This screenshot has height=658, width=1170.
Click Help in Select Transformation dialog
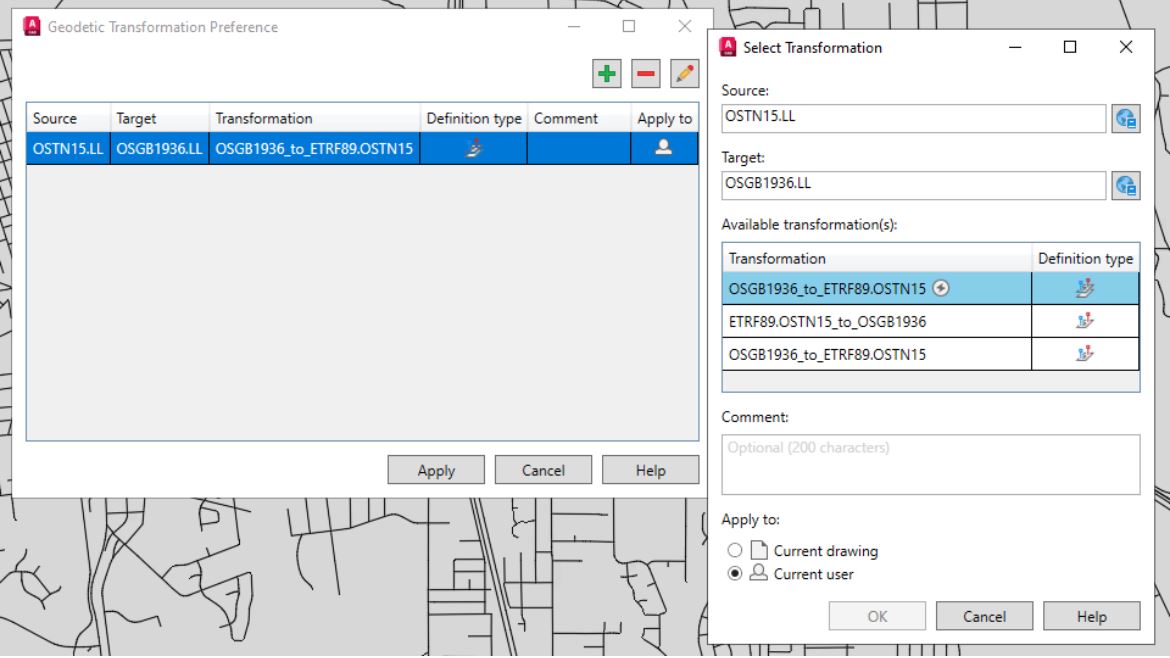pos(1092,616)
